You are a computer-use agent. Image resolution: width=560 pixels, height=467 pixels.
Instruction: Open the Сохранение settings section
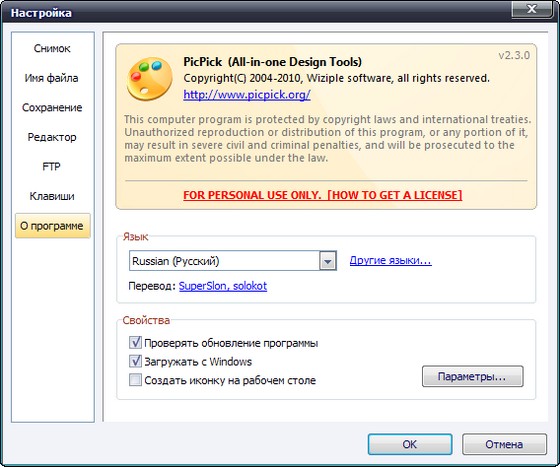point(52,107)
